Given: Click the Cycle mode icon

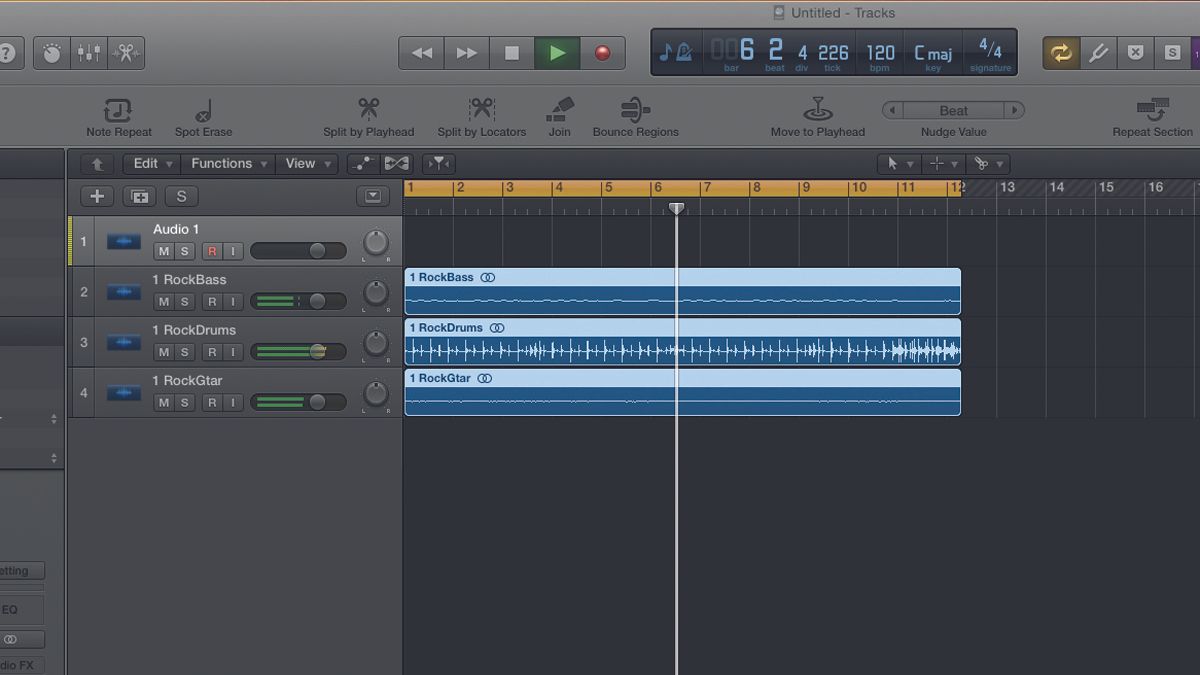Looking at the screenshot, I should click(x=1060, y=52).
